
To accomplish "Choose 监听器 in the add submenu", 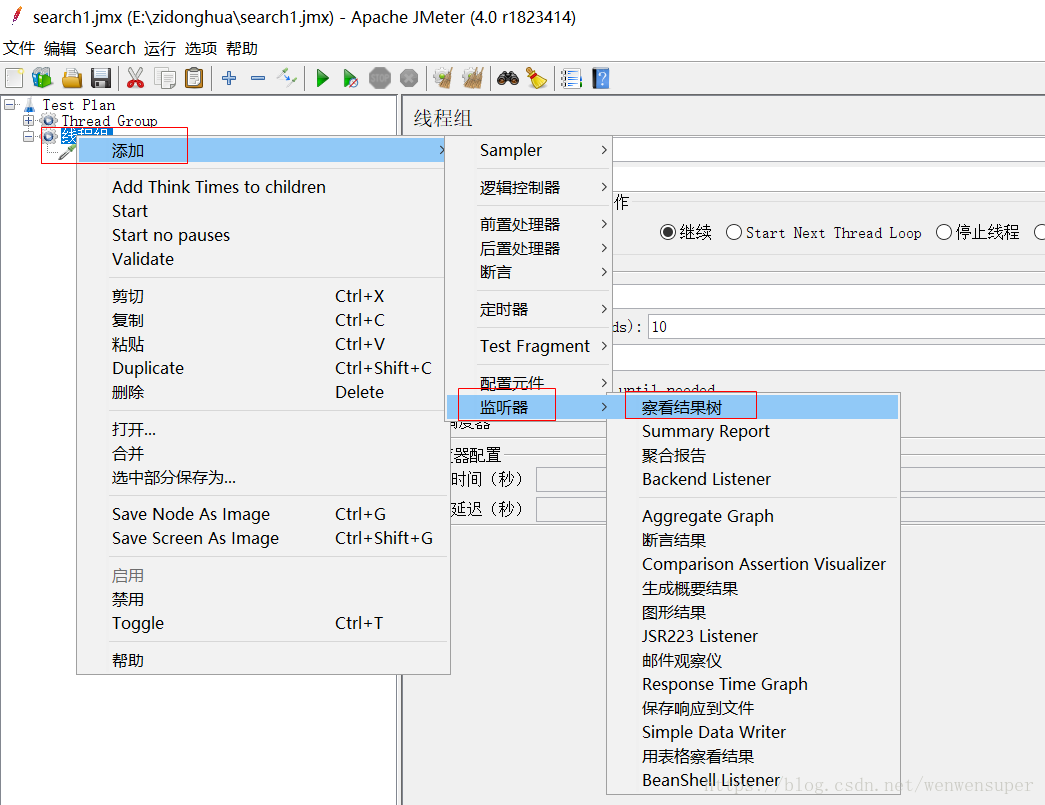I will 528,407.
